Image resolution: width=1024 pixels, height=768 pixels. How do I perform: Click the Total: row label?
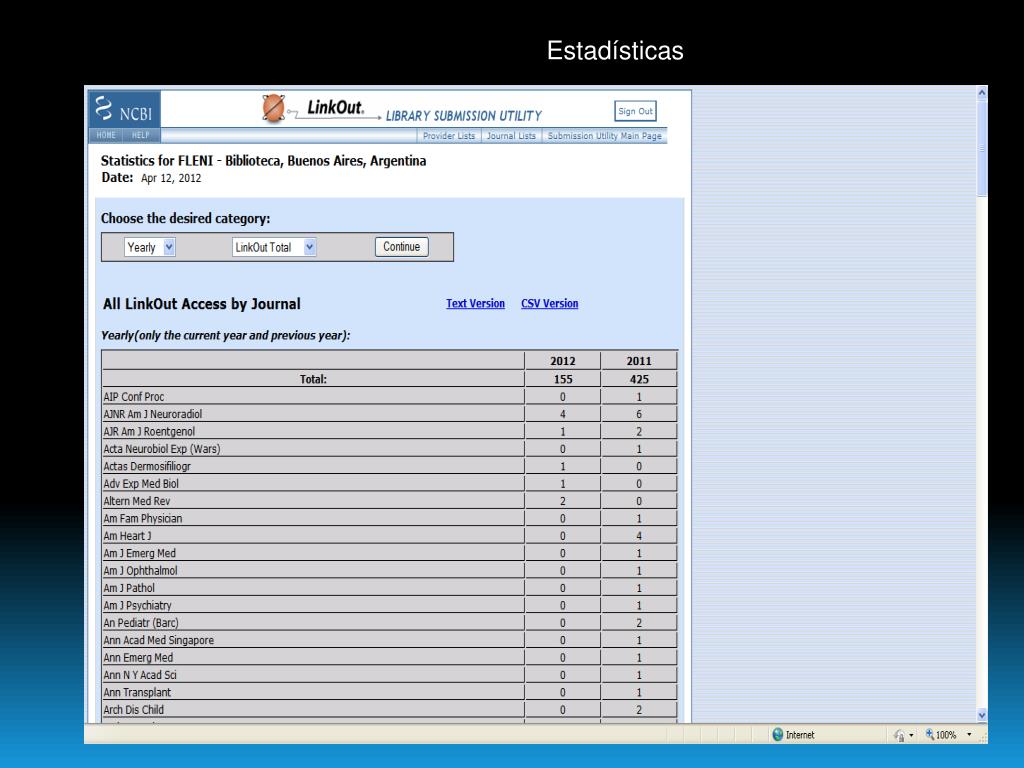coord(313,379)
